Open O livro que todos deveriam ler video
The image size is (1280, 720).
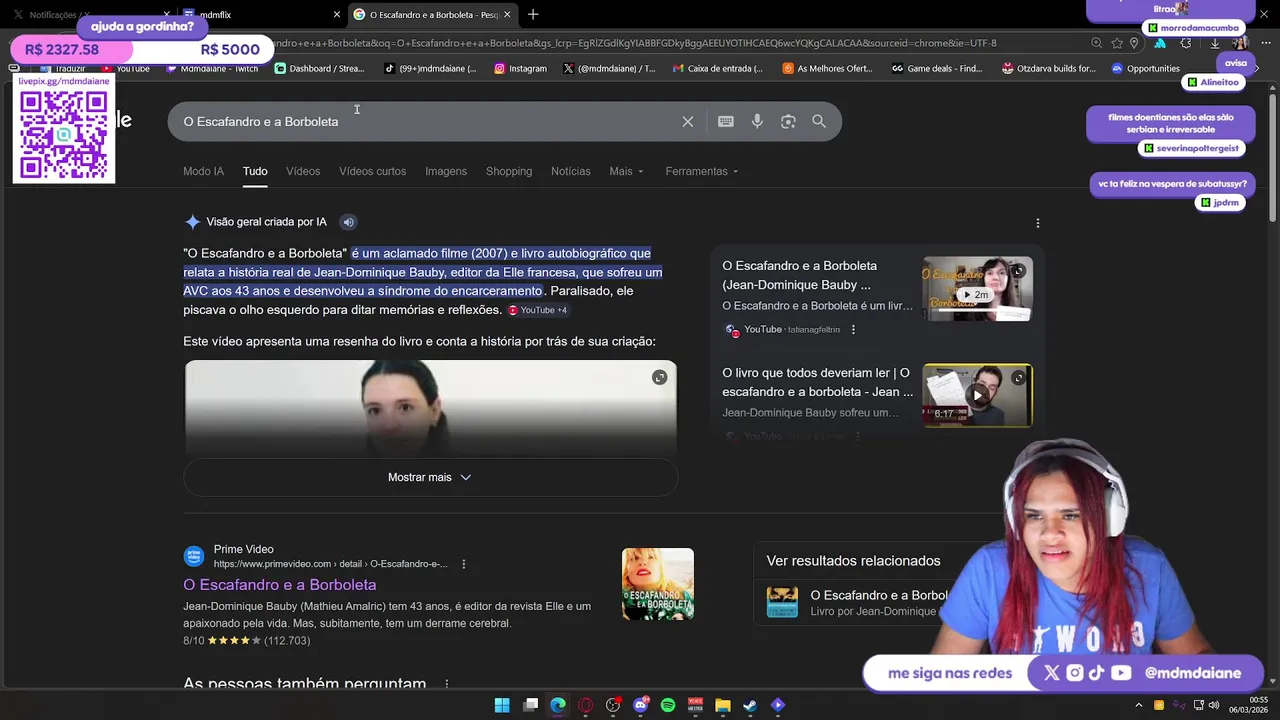(x=817, y=382)
